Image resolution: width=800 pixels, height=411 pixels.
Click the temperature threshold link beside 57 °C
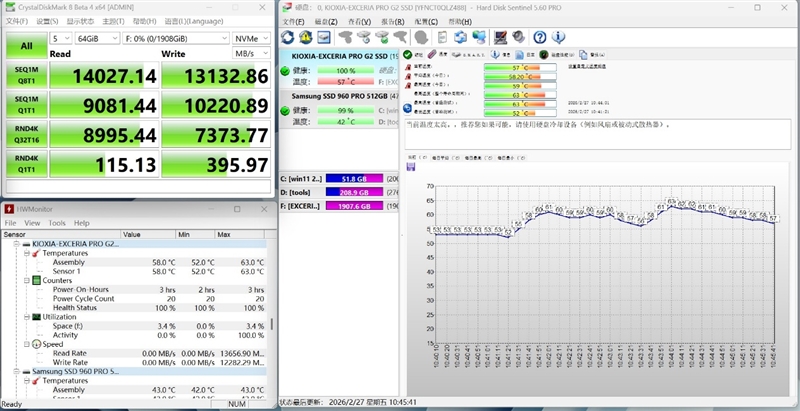click(587, 66)
